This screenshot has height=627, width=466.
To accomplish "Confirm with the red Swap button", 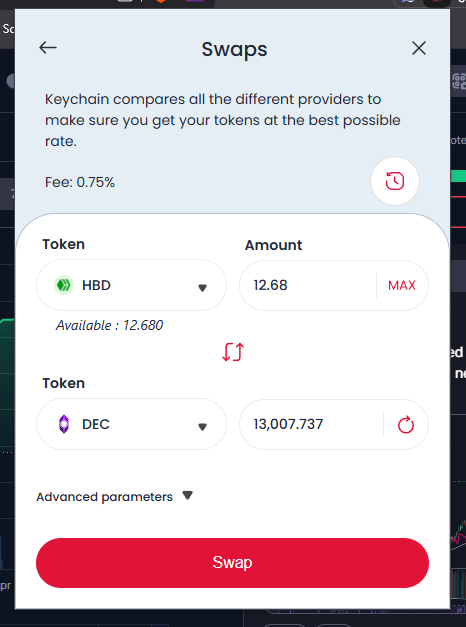I will (232, 563).
